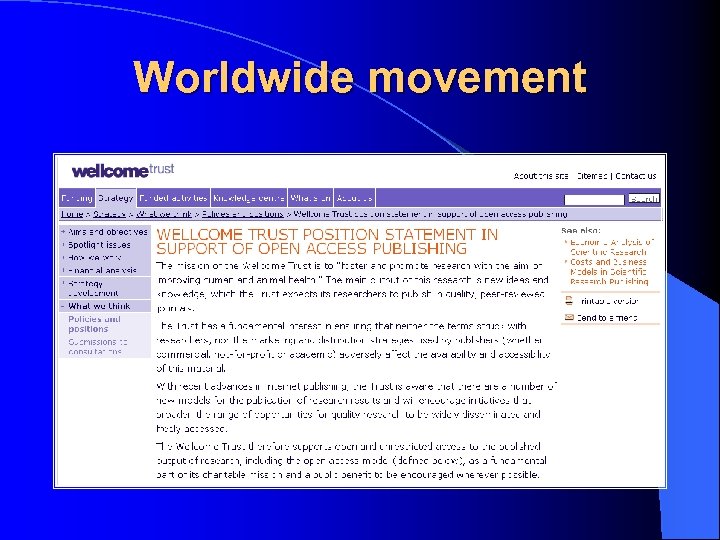Screen dimensions: 720x540
Task: Select Policies and positions in the sidebar
Action: click(x=94, y=324)
